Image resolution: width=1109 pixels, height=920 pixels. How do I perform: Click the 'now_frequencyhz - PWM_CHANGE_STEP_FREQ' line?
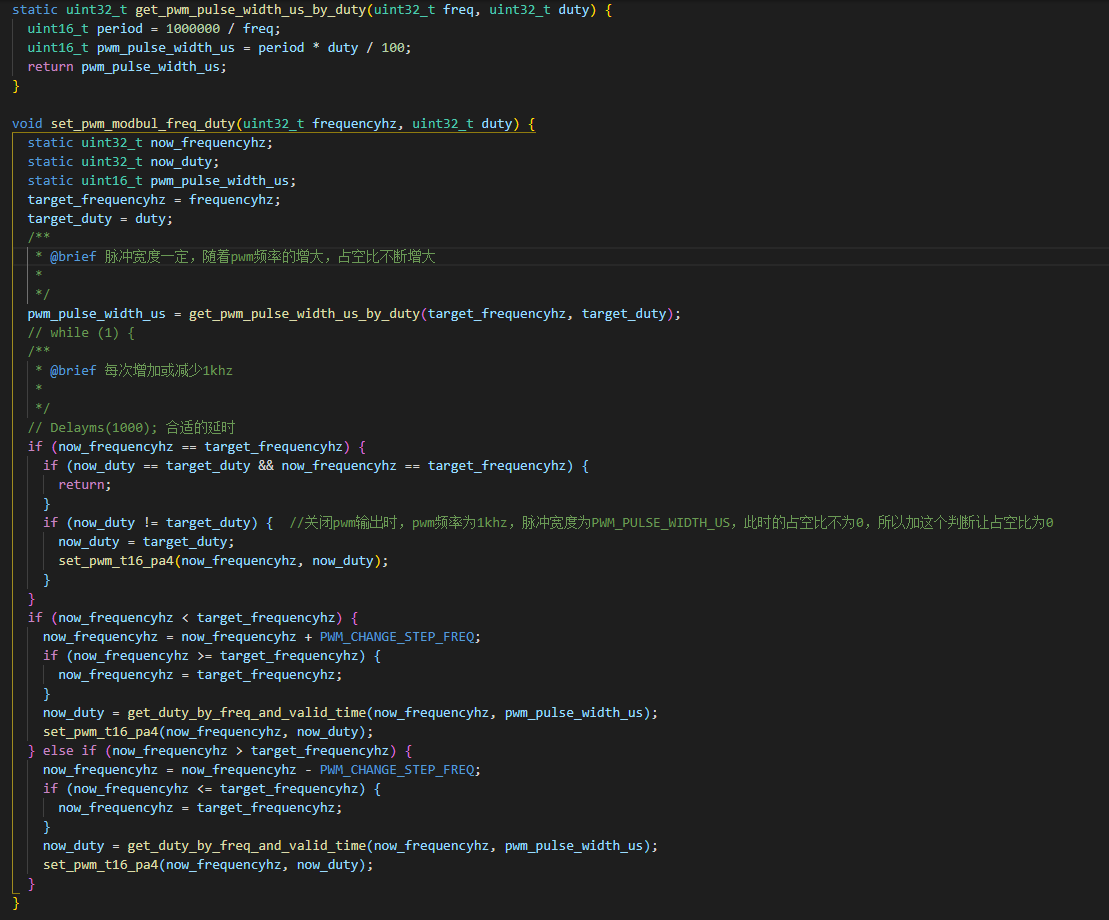pyautogui.click(x=262, y=770)
